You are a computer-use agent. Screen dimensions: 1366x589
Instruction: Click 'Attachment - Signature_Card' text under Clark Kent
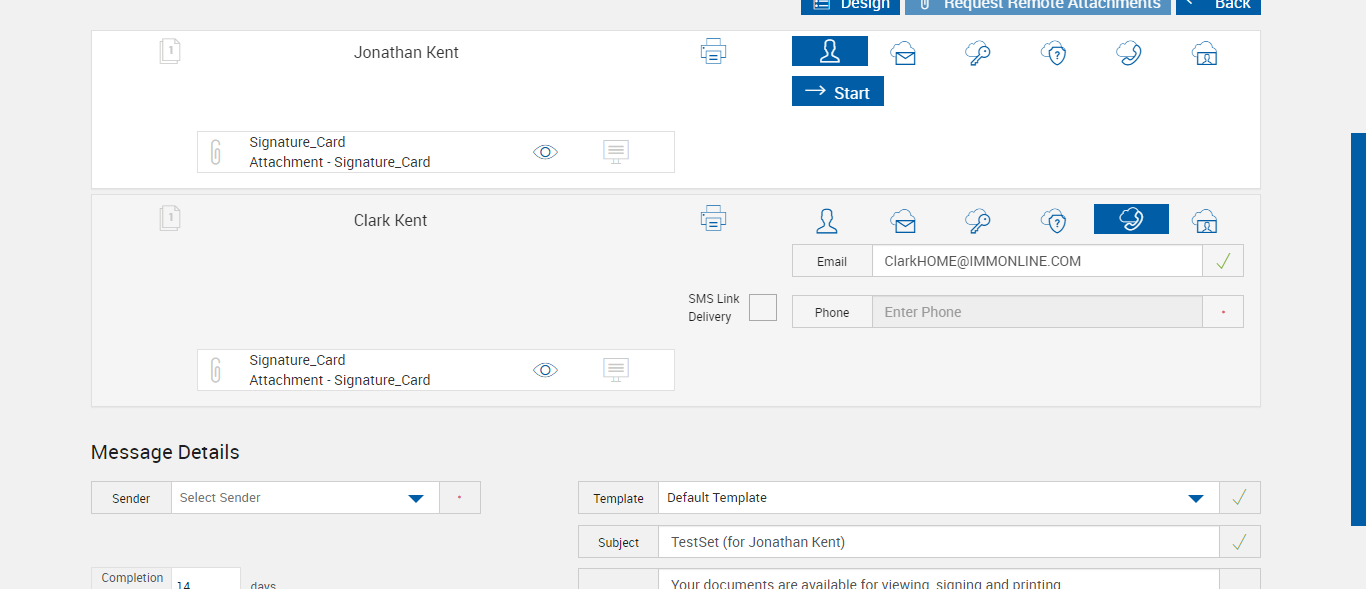point(340,380)
